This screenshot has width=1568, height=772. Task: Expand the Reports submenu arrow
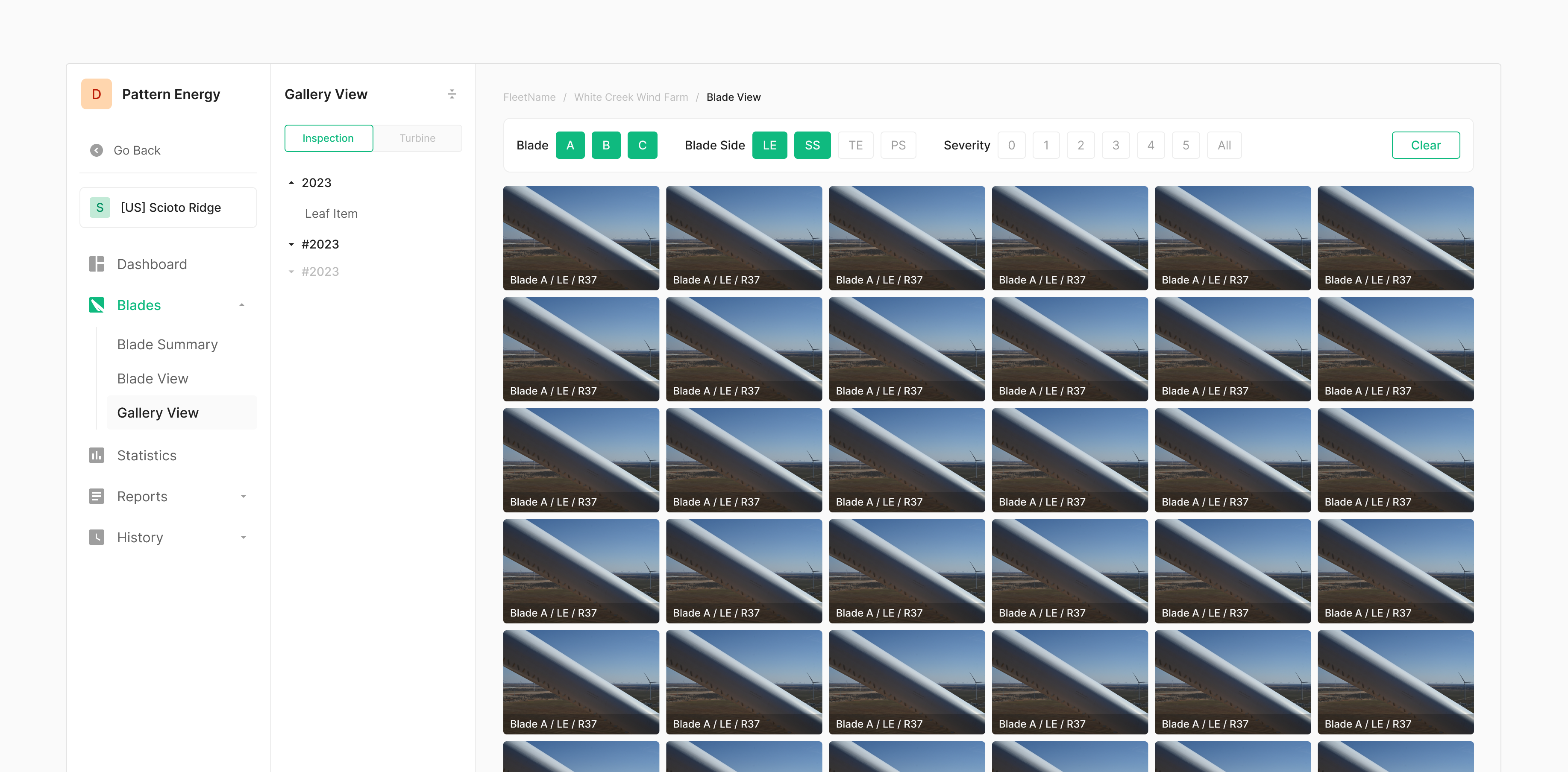tap(243, 497)
